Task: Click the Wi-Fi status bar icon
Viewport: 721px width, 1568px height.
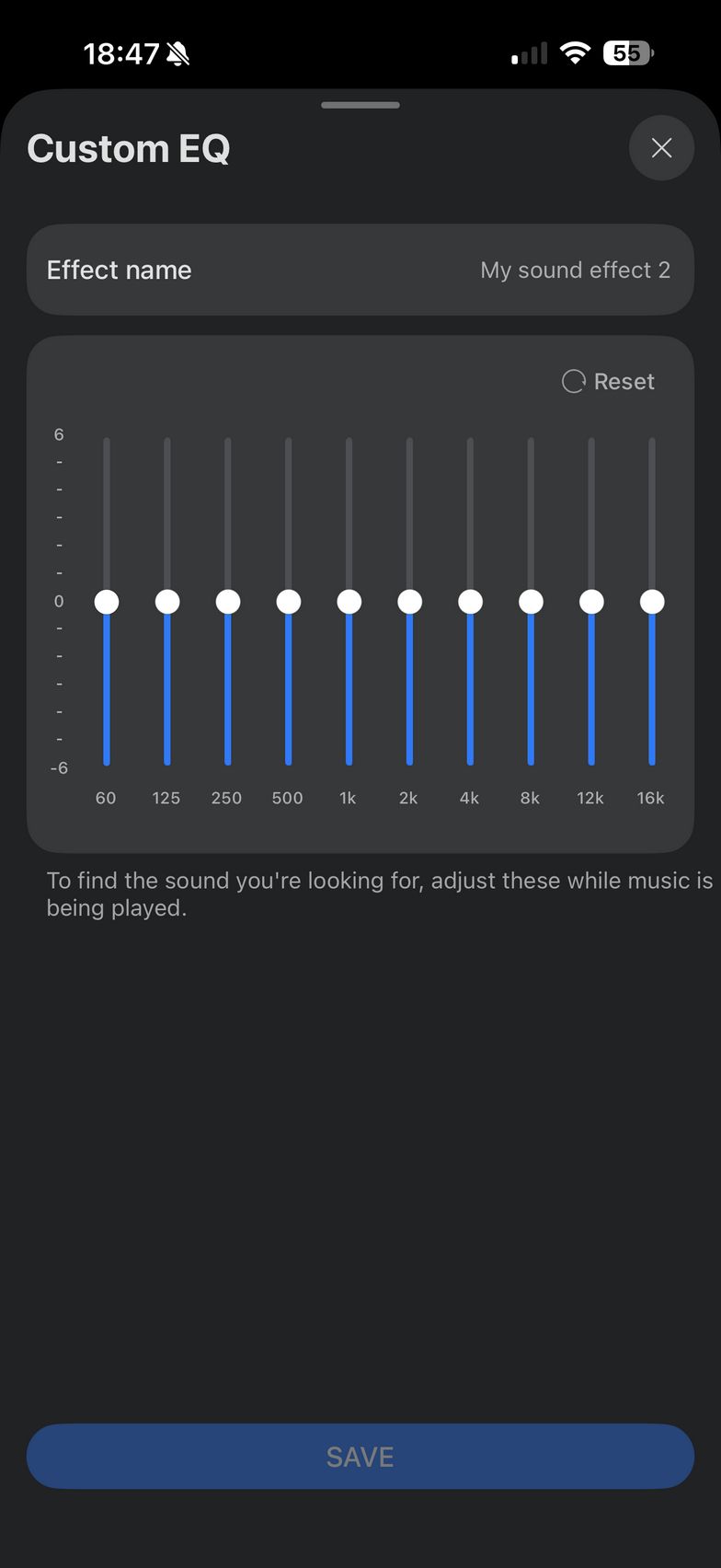Action: click(x=576, y=53)
